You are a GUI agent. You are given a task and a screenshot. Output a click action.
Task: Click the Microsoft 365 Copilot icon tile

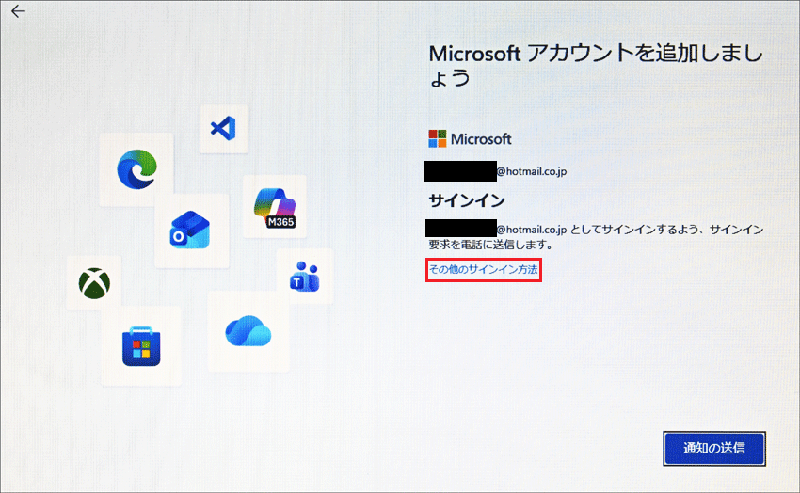click(275, 207)
